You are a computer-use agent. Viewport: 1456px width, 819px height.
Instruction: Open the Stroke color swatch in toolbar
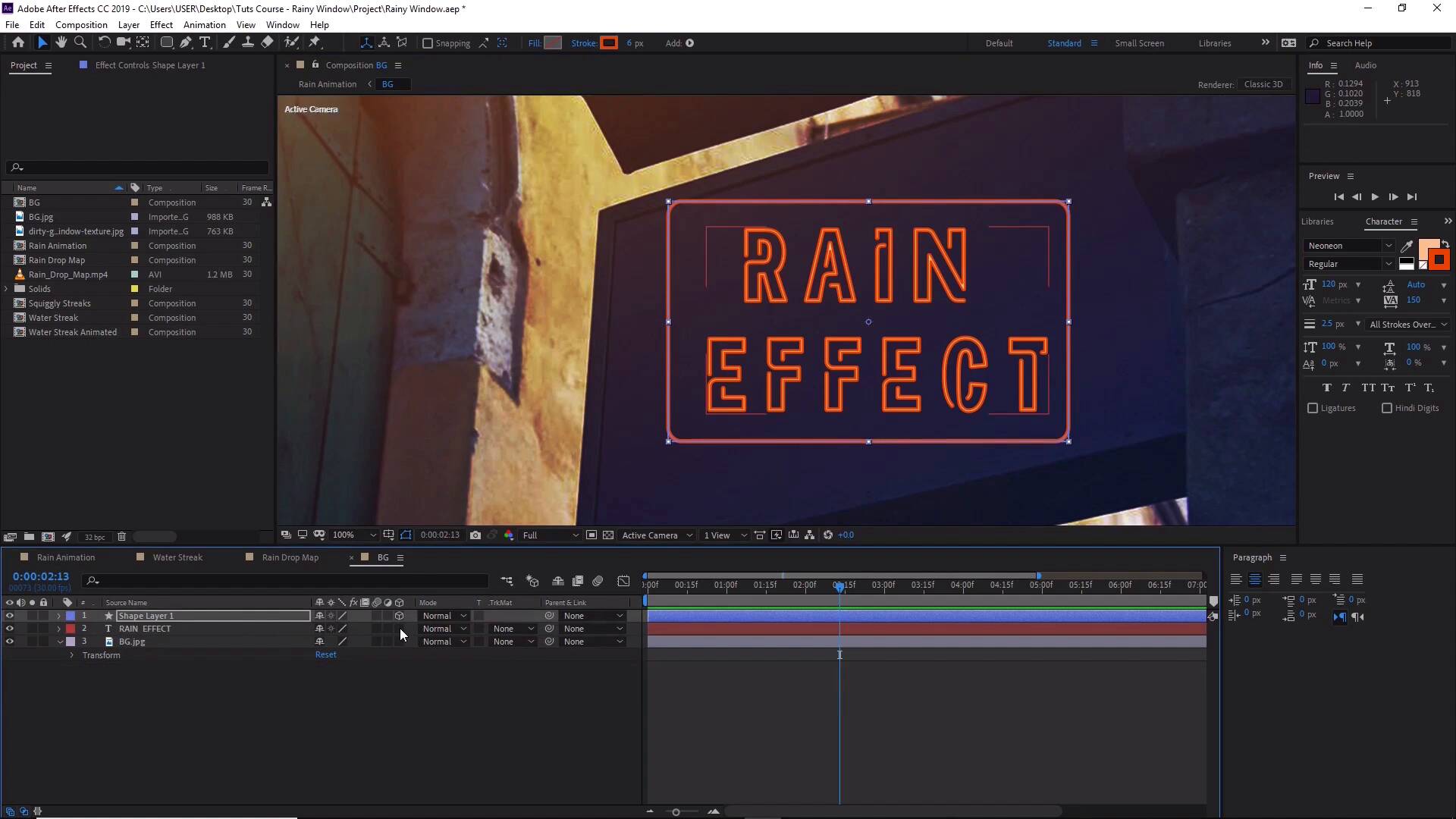pyautogui.click(x=609, y=43)
